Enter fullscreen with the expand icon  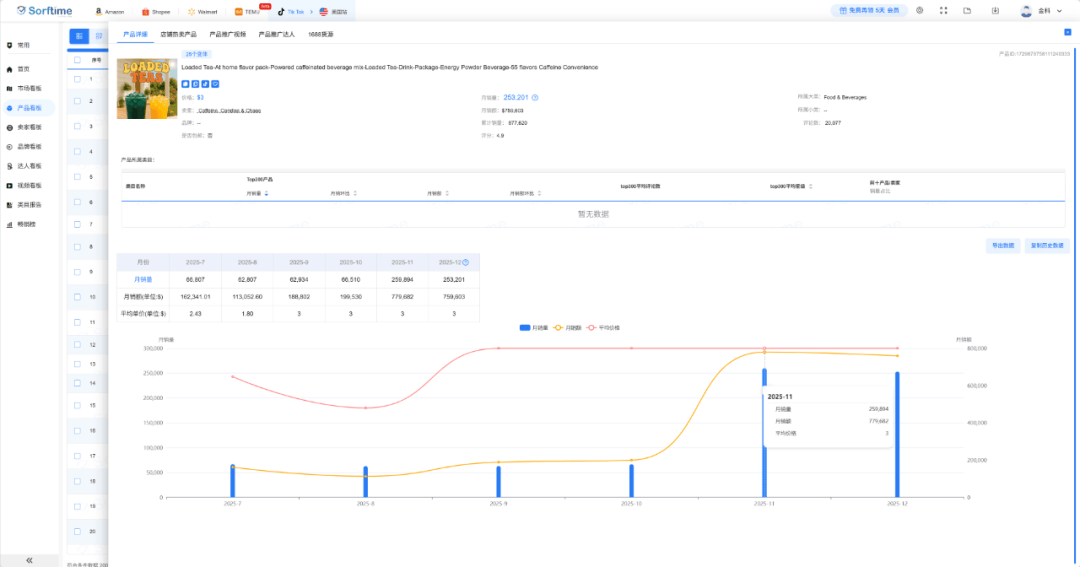[944, 11]
